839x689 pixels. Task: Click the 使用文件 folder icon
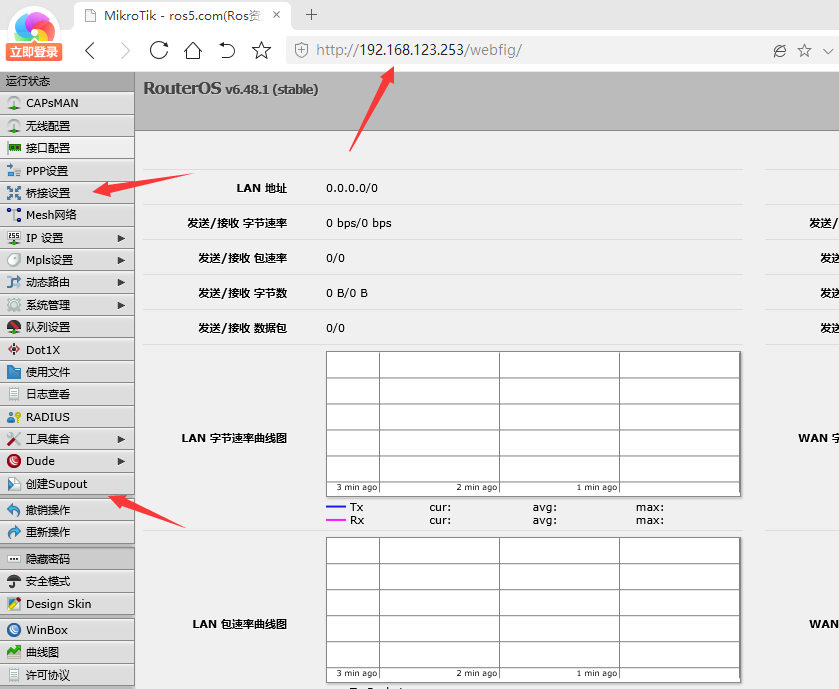[x=14, y=372]
